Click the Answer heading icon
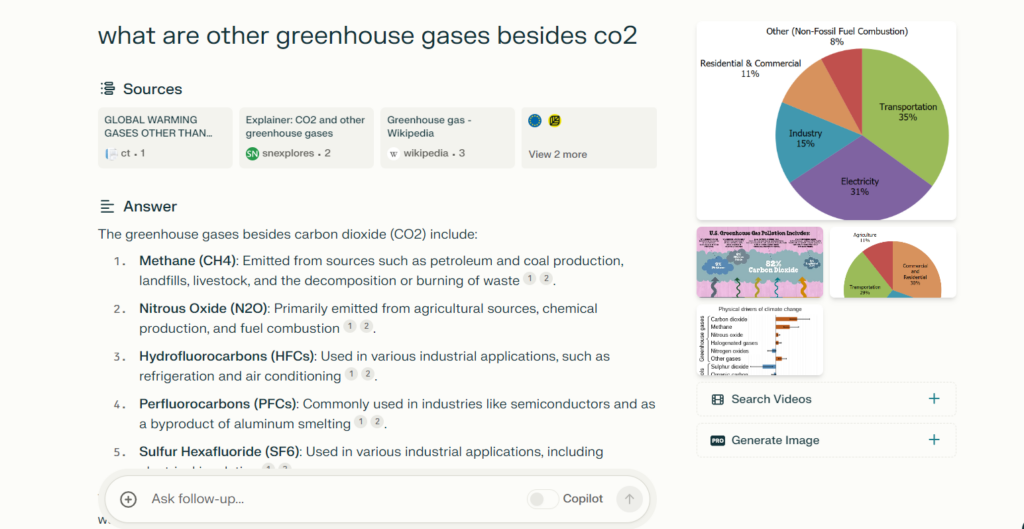 [107, 207]
